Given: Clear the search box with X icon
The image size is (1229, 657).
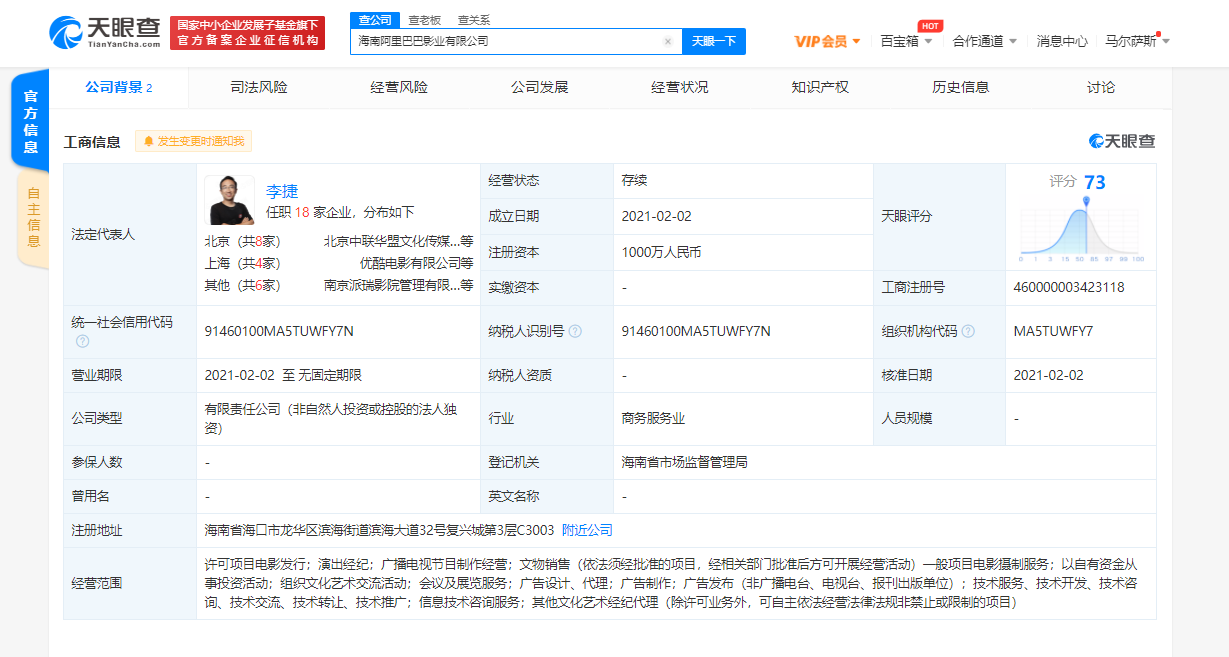Looking at the screenshot, I should click(668, 42).
